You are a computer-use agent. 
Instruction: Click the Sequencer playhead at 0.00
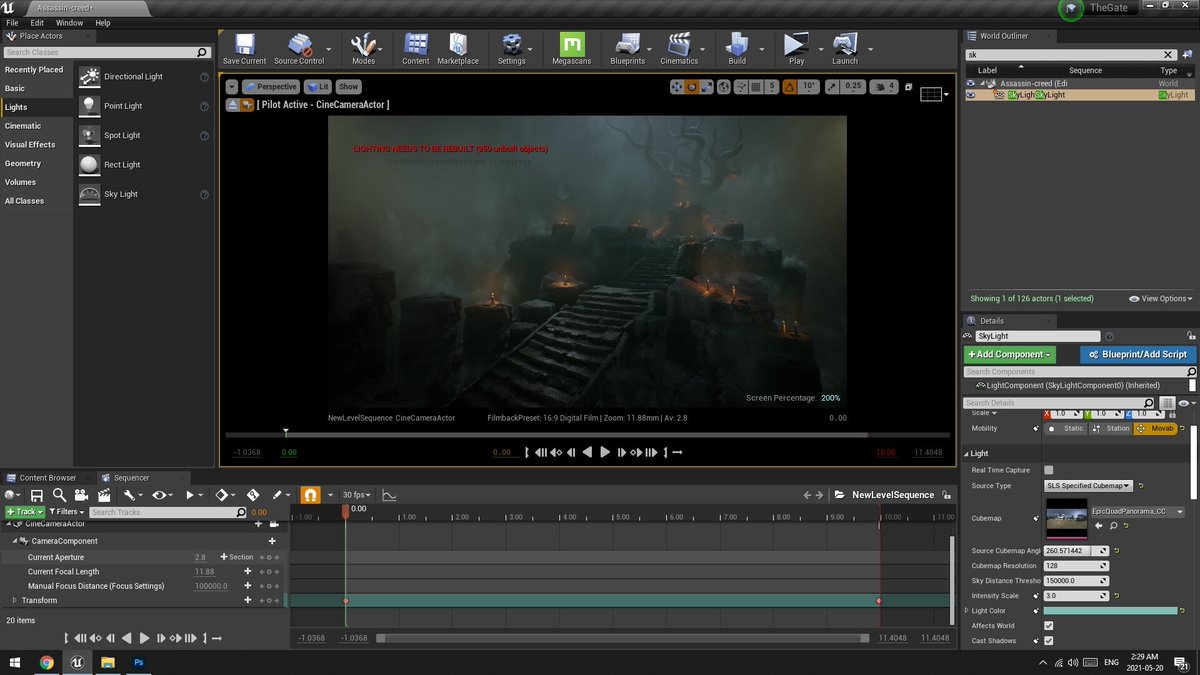pos(345,510)
